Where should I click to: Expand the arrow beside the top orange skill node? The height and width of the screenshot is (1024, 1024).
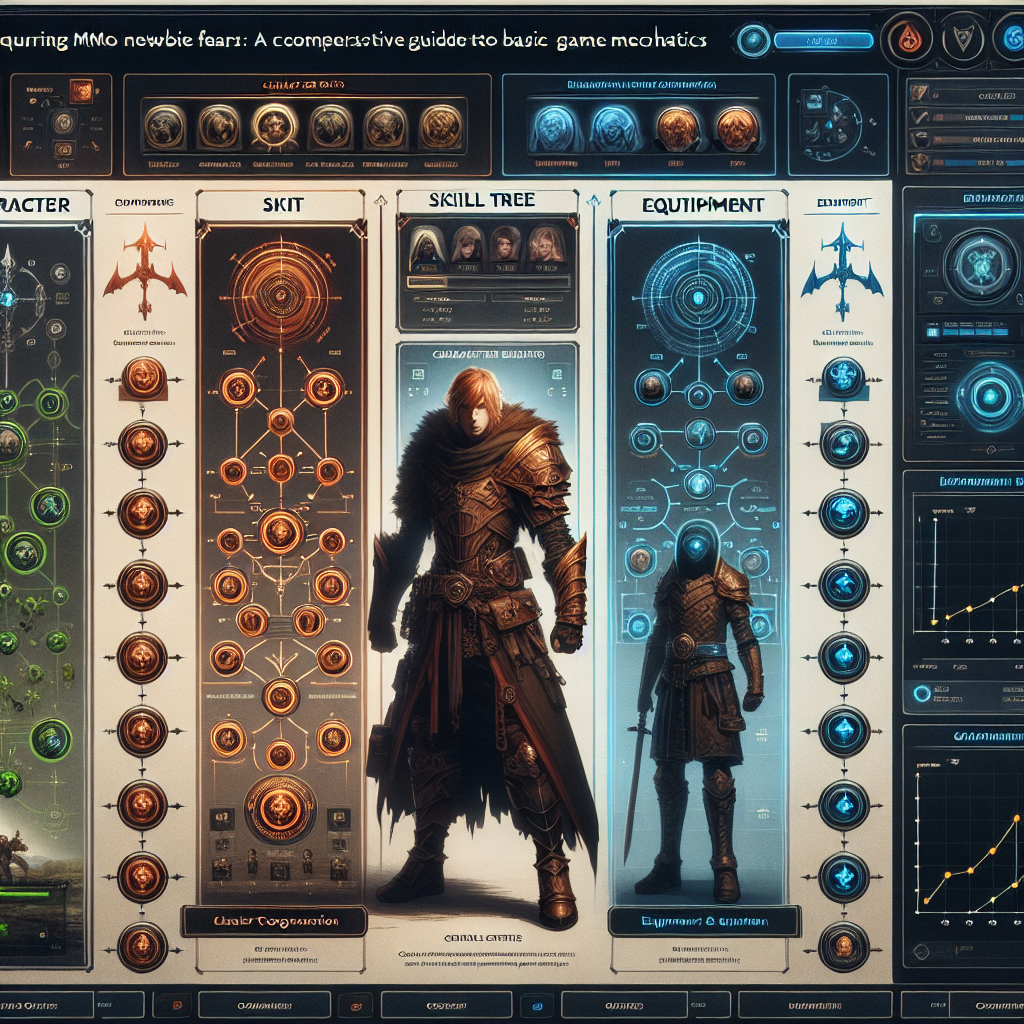pyautogui.click(x=178, y=377)
